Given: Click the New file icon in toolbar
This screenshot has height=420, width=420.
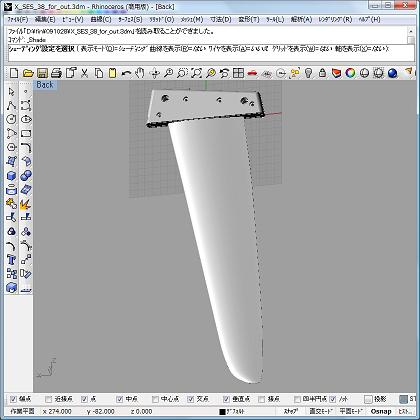Looking at the screenshot, I should point(14,73).
